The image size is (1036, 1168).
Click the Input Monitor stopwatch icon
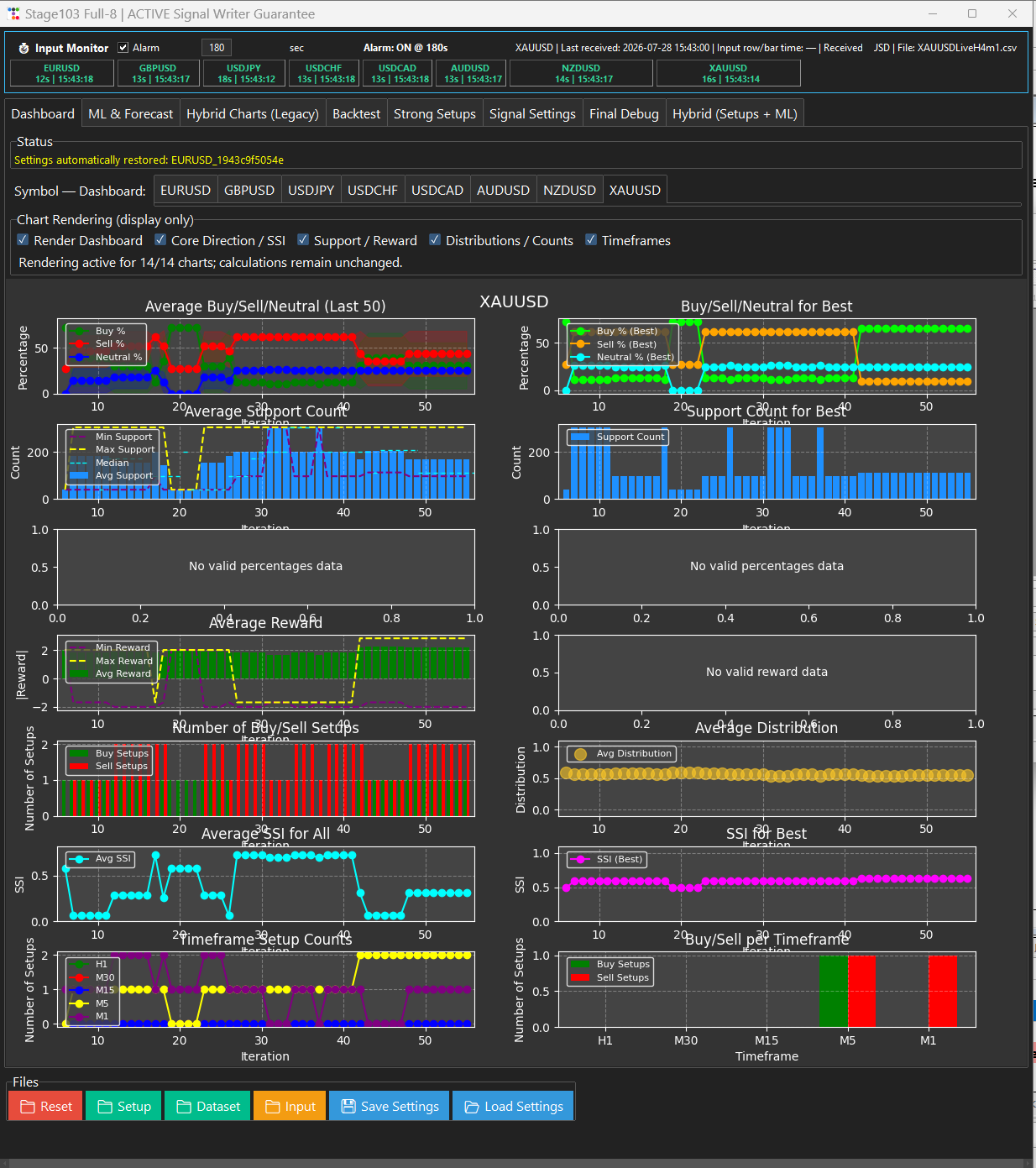[24, 49]
